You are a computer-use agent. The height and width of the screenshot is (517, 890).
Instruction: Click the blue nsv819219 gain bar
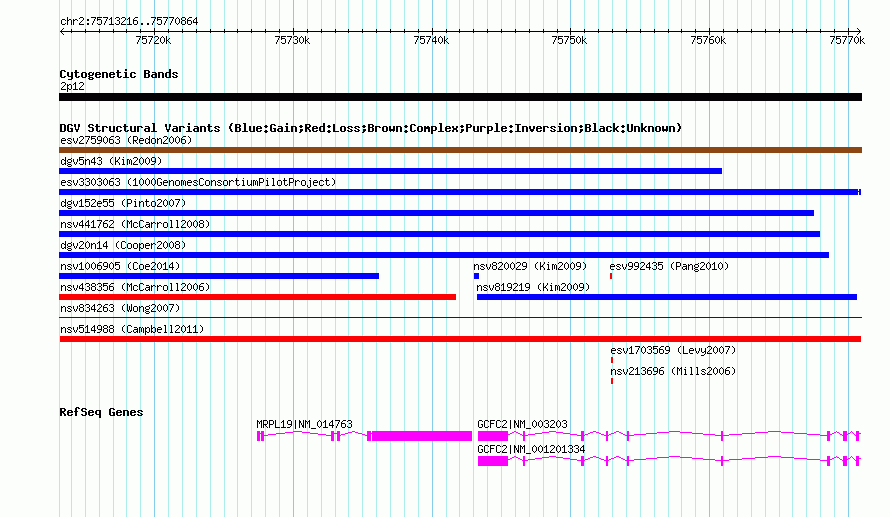point(667,297)
